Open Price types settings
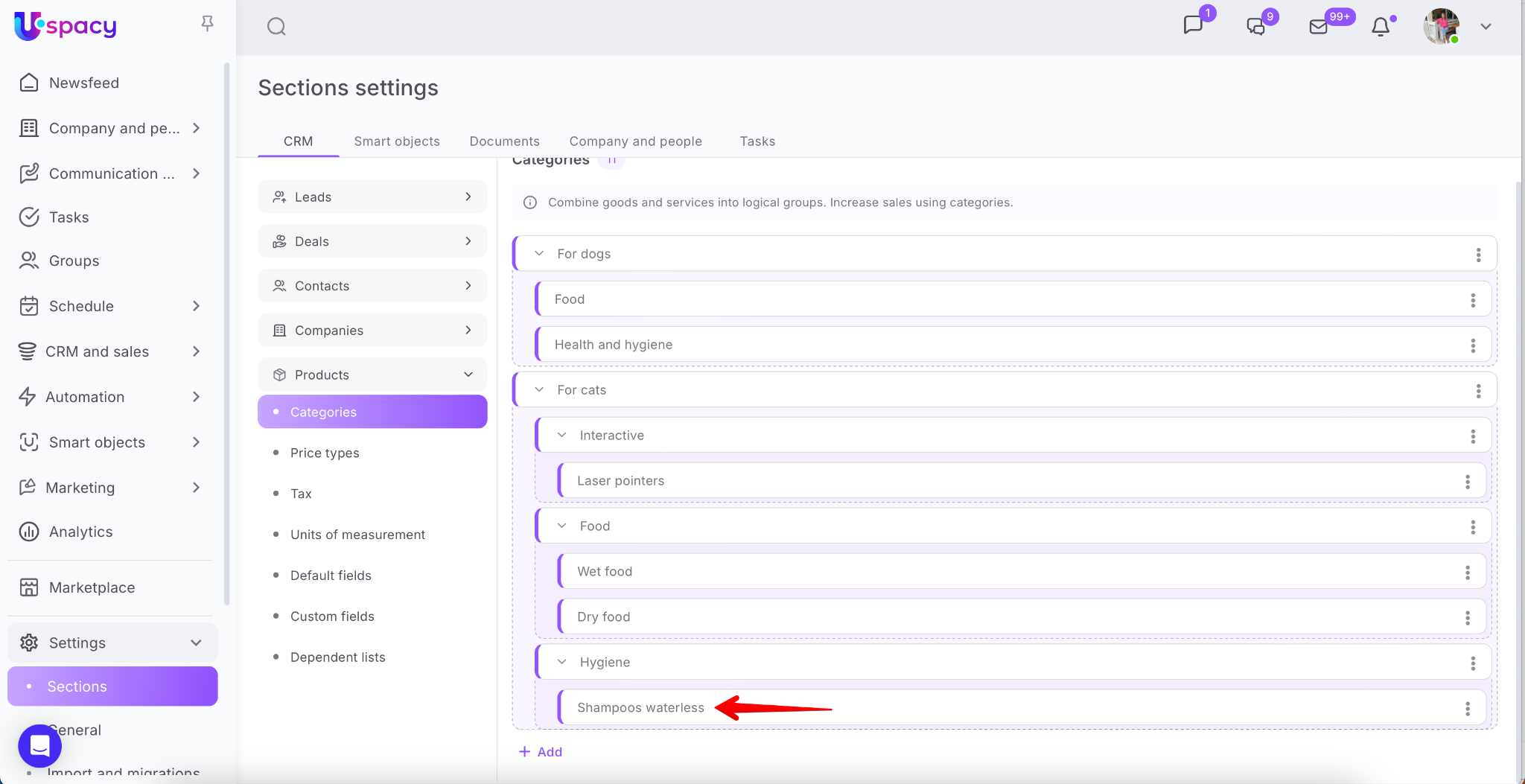The image size is (1525, 784). click(325, 453)
